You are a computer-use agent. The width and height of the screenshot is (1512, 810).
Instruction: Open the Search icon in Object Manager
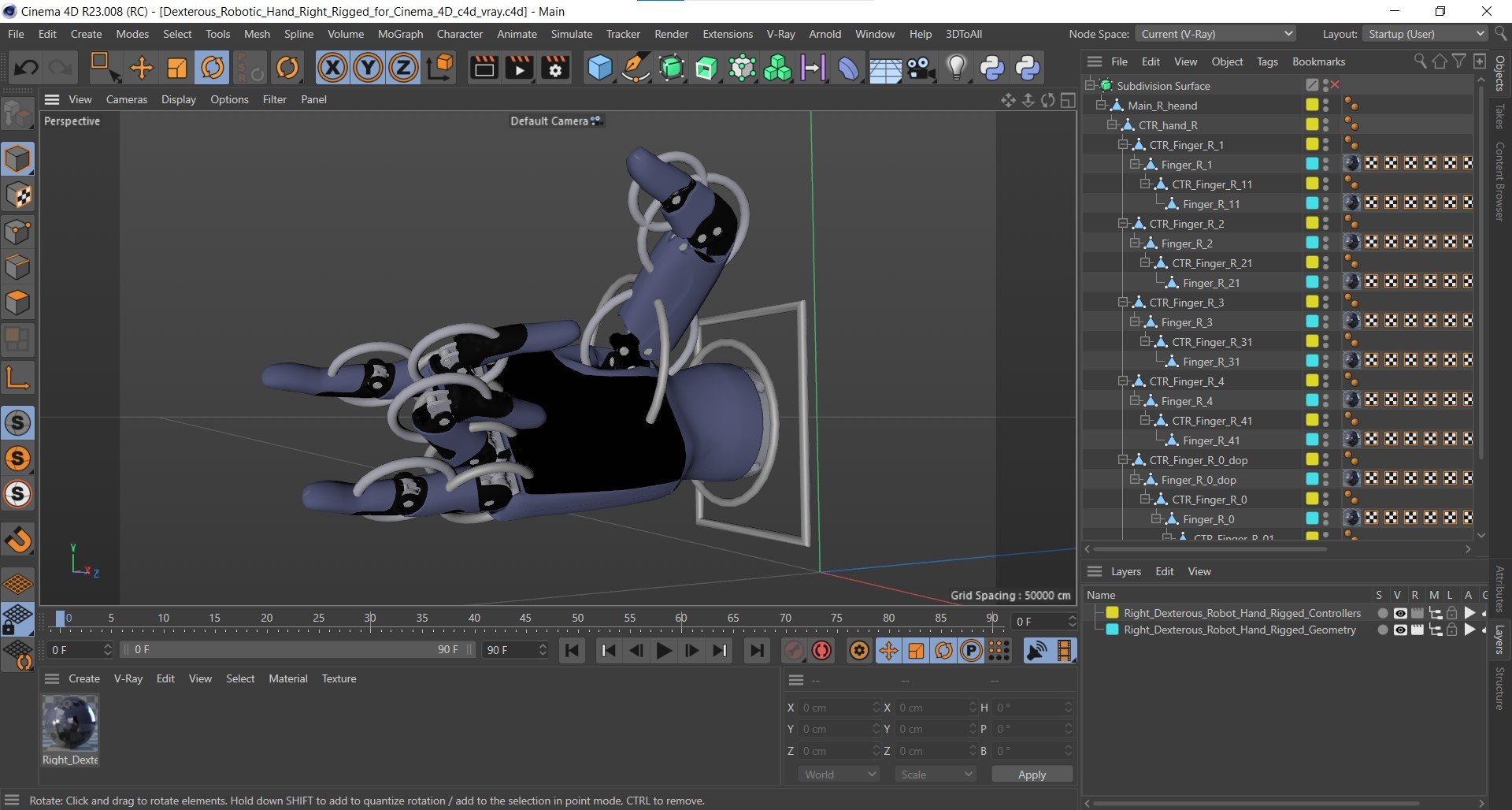coord(1420,61)
